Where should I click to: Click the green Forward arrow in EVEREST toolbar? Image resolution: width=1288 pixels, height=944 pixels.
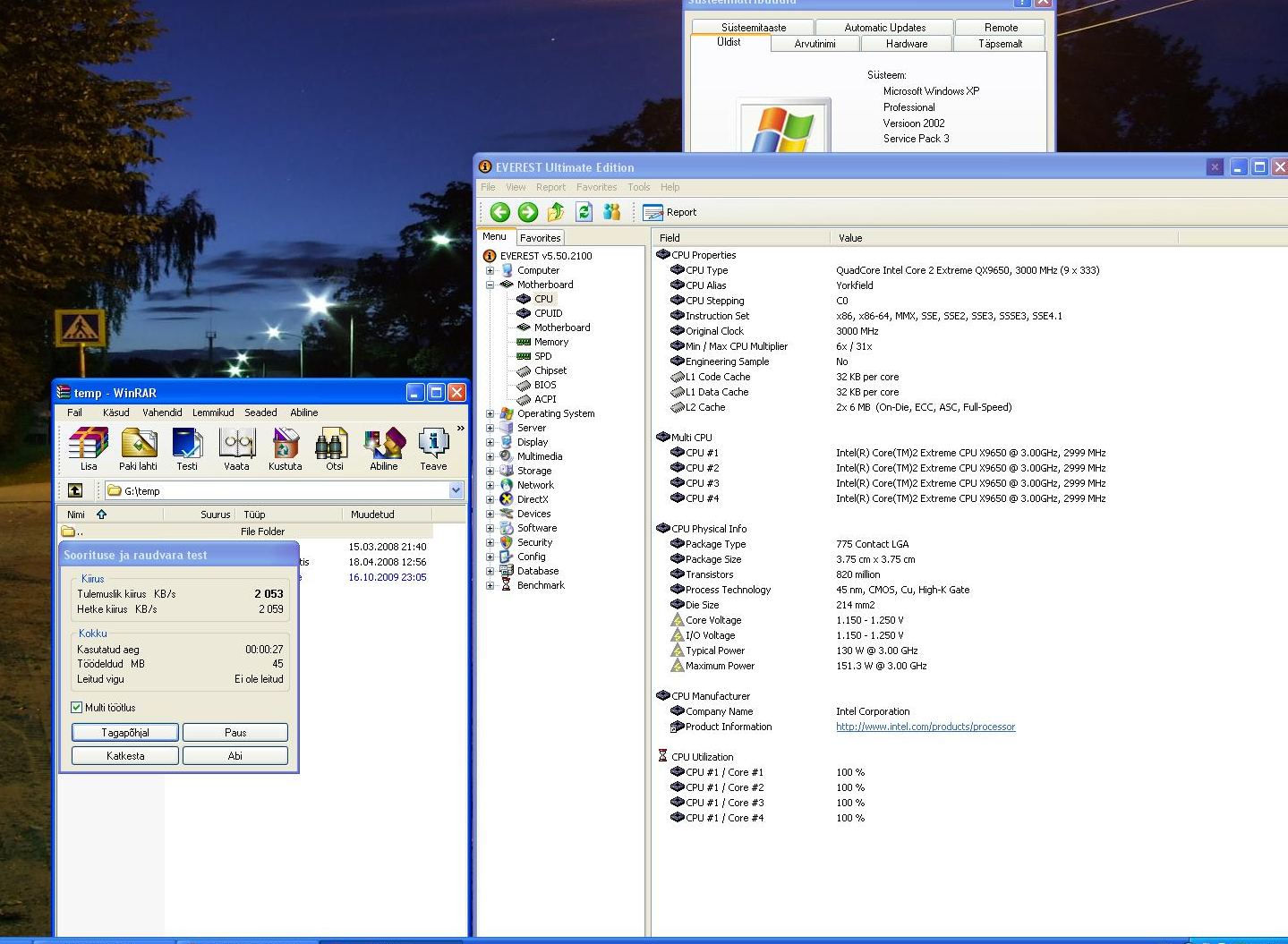528,212
